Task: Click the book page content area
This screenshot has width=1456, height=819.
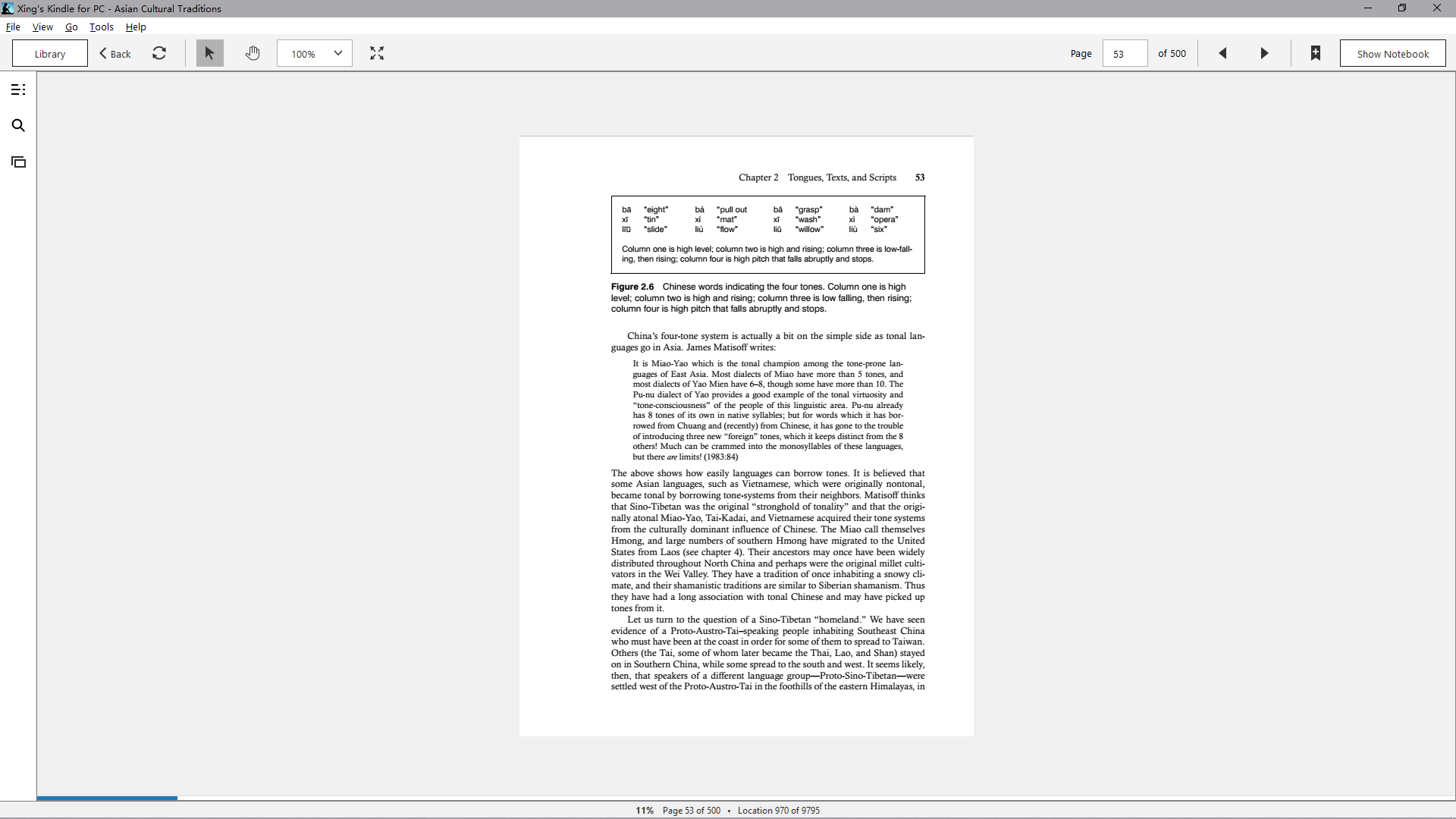Action: pos(746,436)
